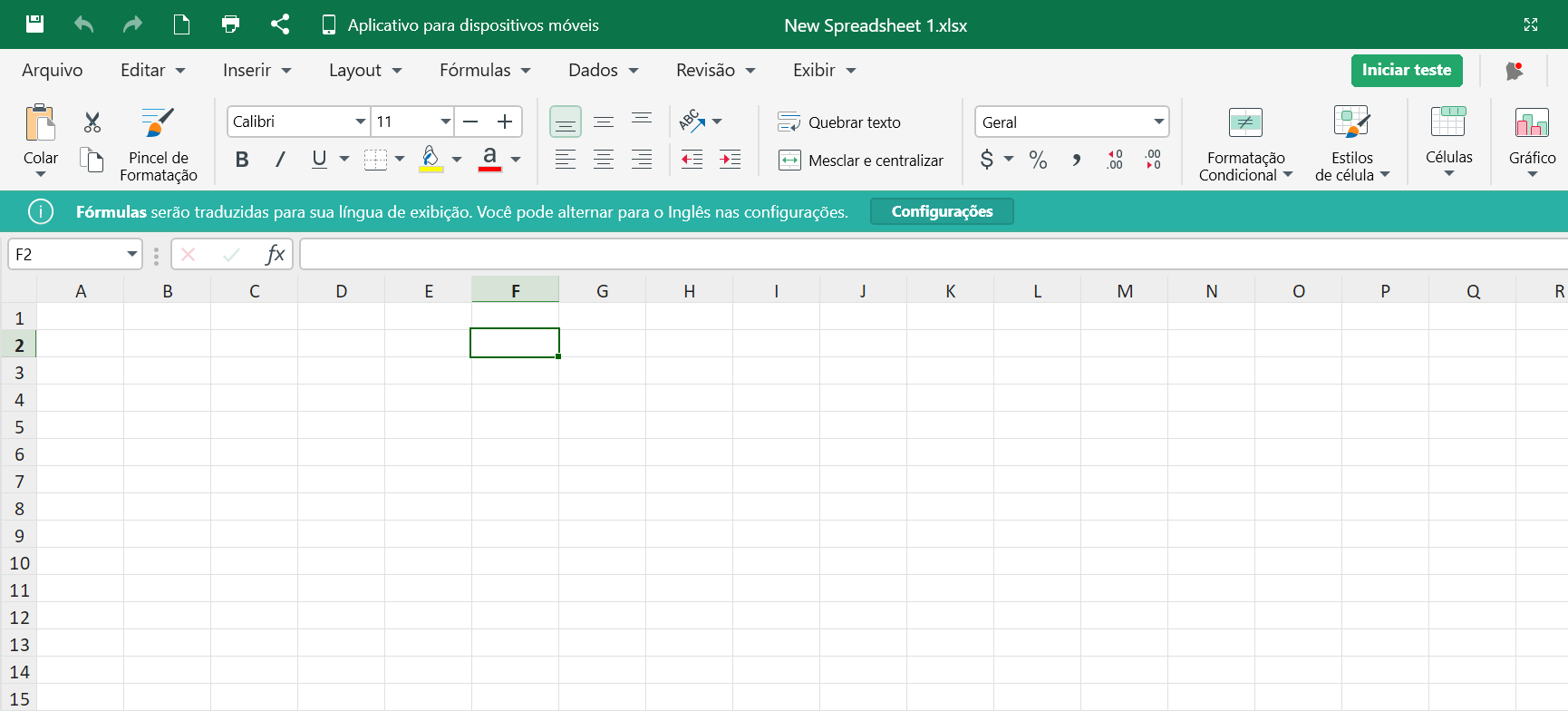Image resolution: width=1568 pixels, height=711 pixels.
Task: Open Aplicativo para dispositivos móveis
Action: click(460, 25)
